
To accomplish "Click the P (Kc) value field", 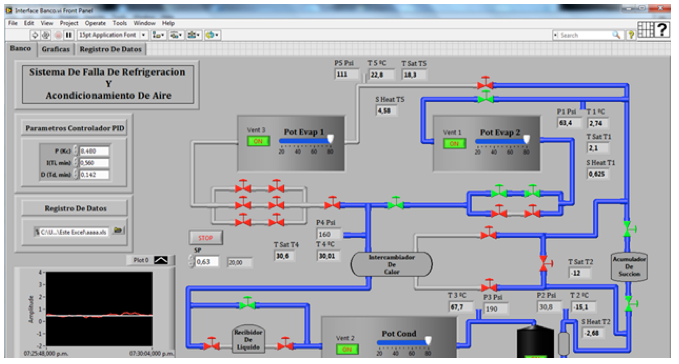I will coord(94,151).
